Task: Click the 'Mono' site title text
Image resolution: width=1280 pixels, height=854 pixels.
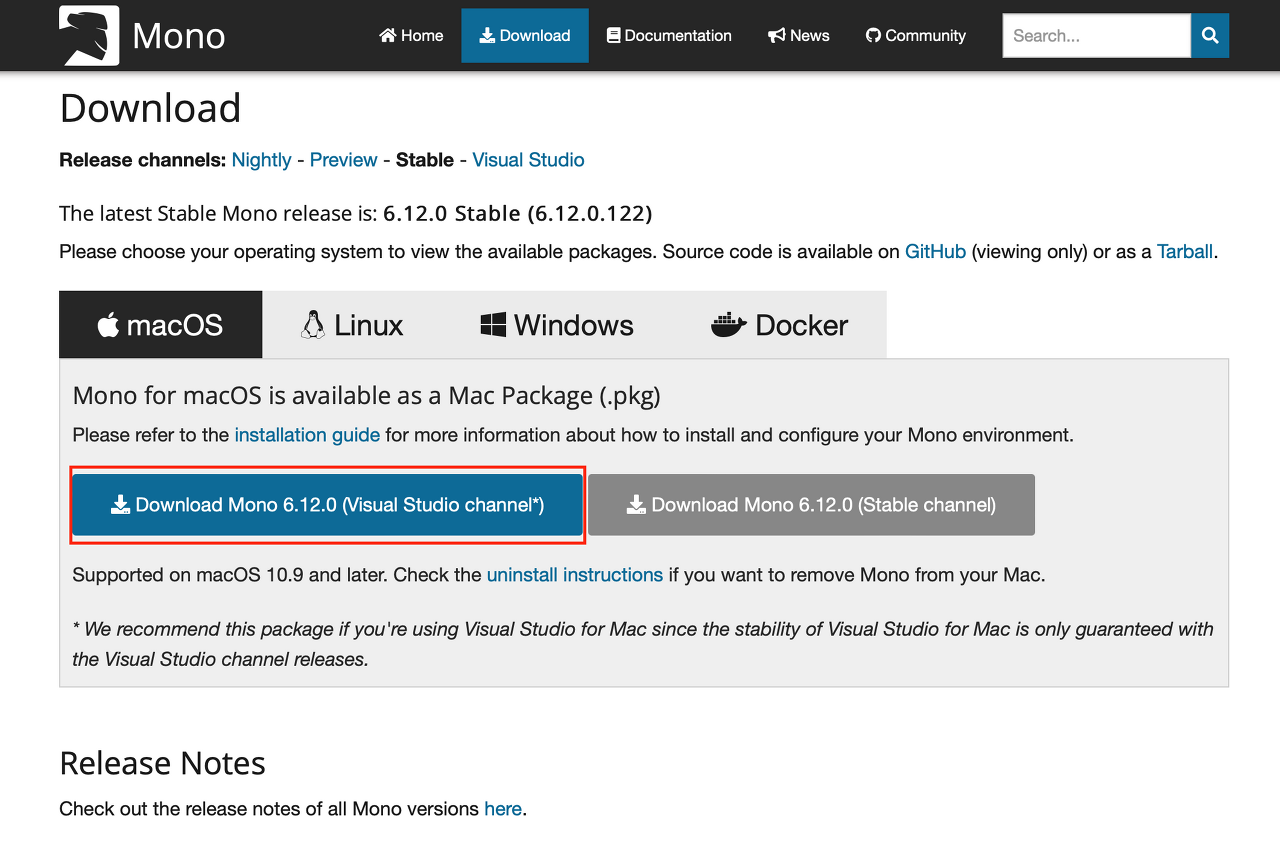Action: [x=179, y=36]
